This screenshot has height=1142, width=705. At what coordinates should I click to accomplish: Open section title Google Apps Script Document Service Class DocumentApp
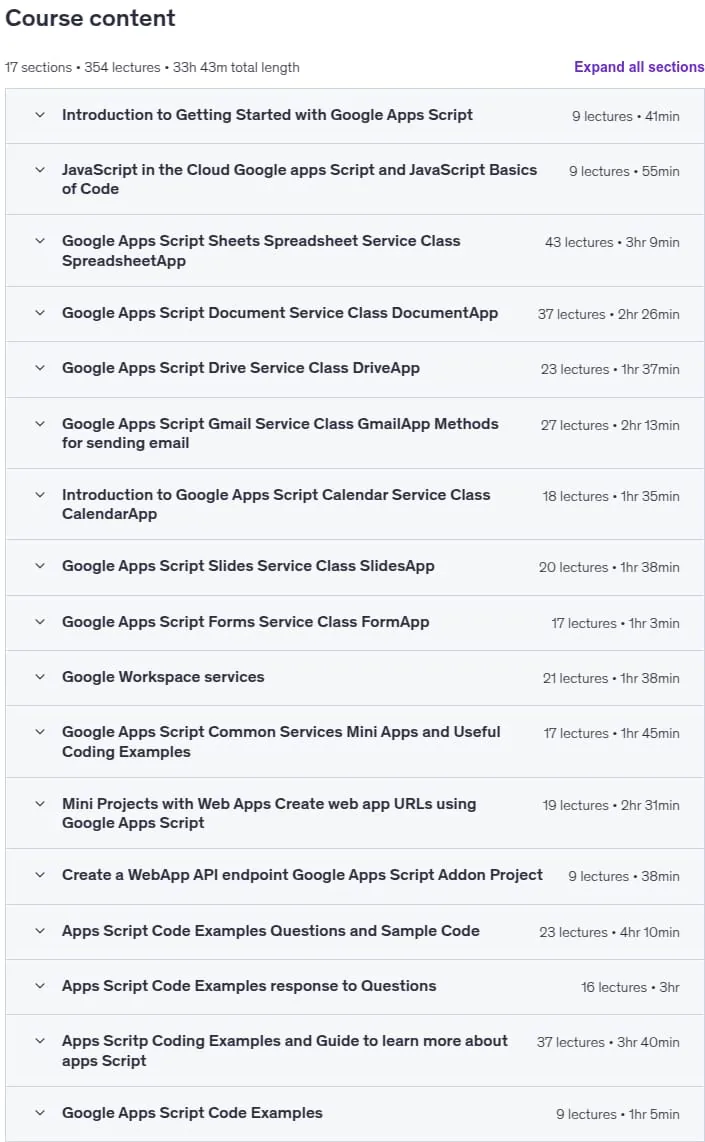[x=280, y=313]
